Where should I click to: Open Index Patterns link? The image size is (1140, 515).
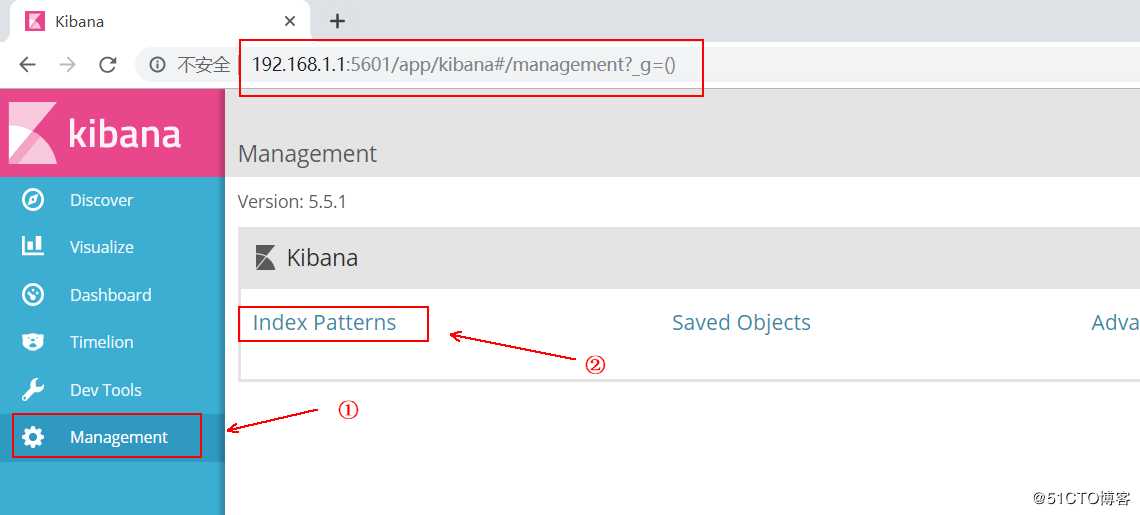tap(324, 322)
